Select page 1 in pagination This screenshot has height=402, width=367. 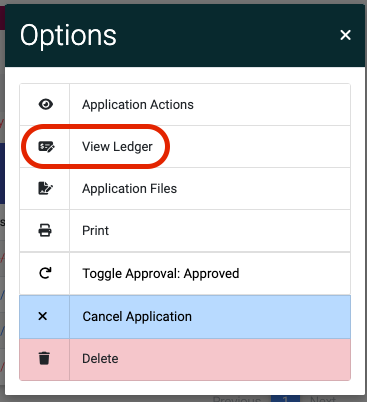tap(285, 399)
